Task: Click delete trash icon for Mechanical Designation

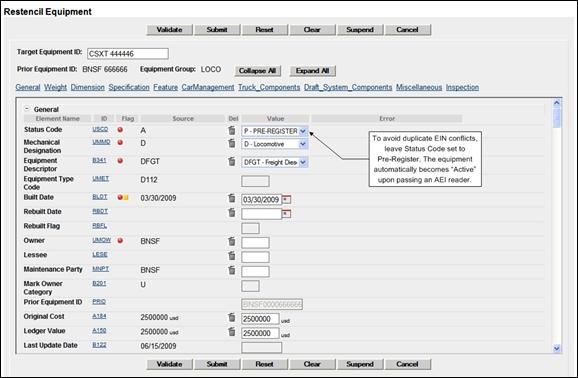Action: tap(231, 143)
